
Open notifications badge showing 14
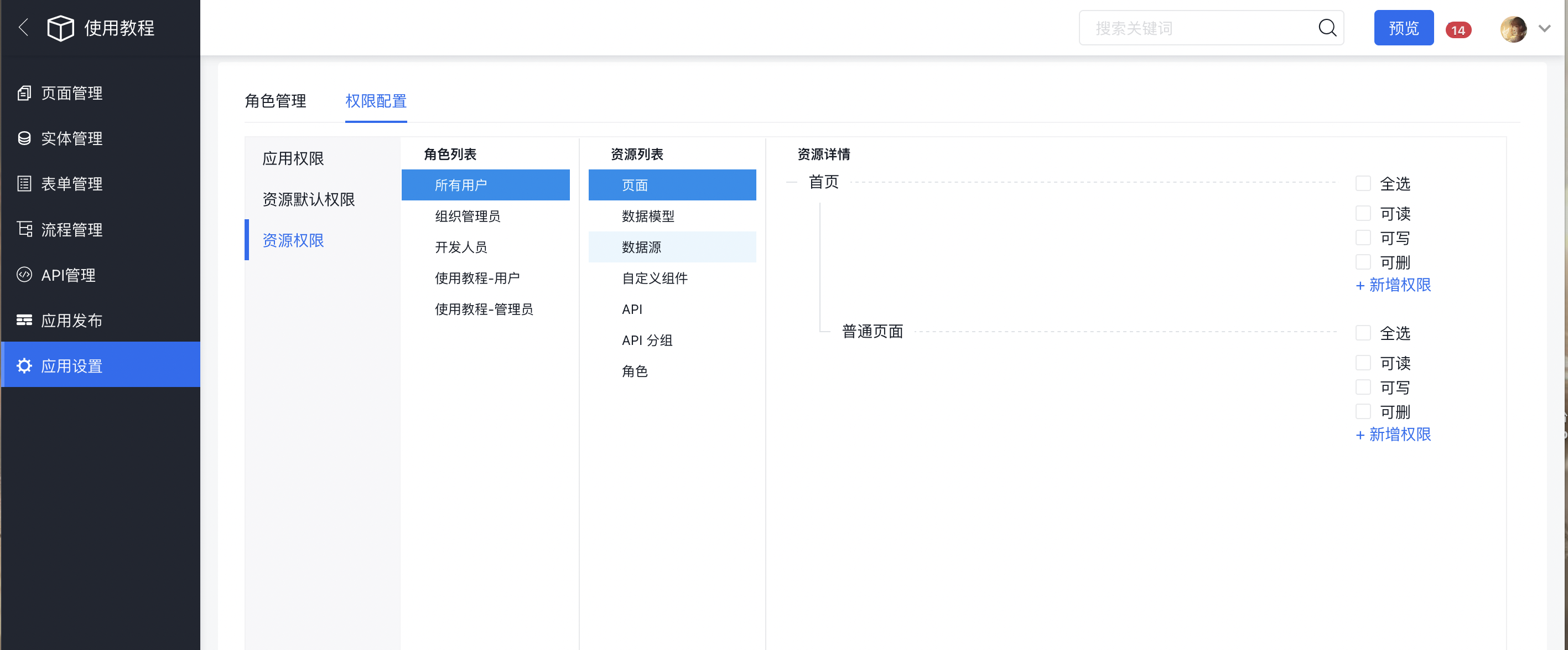[1458, 30]
